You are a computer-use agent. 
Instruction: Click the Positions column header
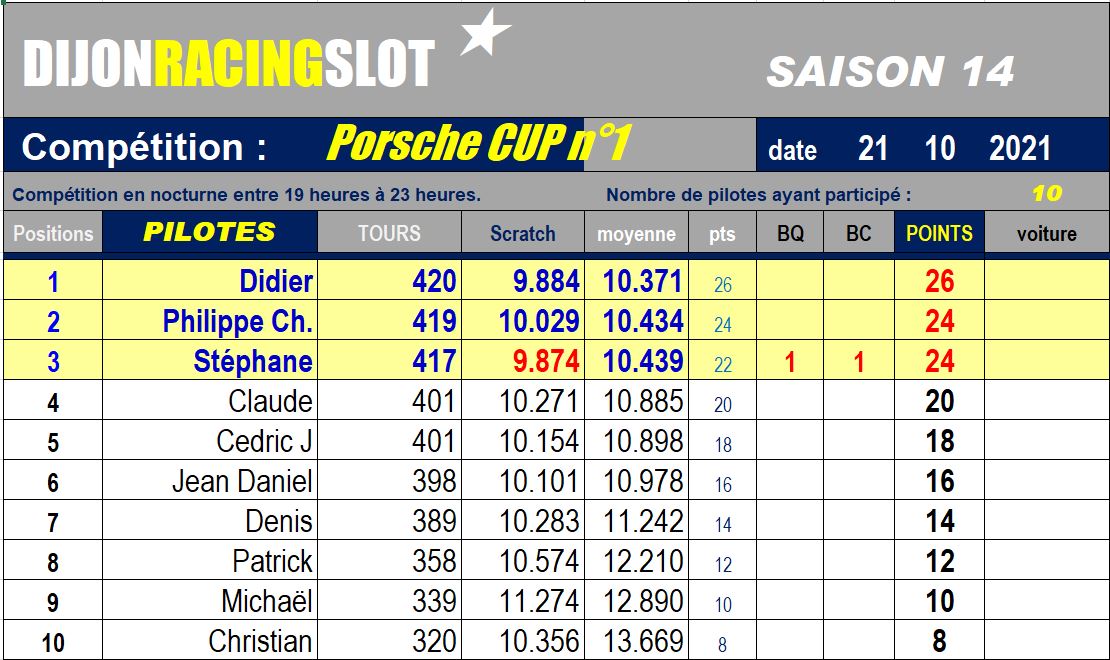point(53,232)
